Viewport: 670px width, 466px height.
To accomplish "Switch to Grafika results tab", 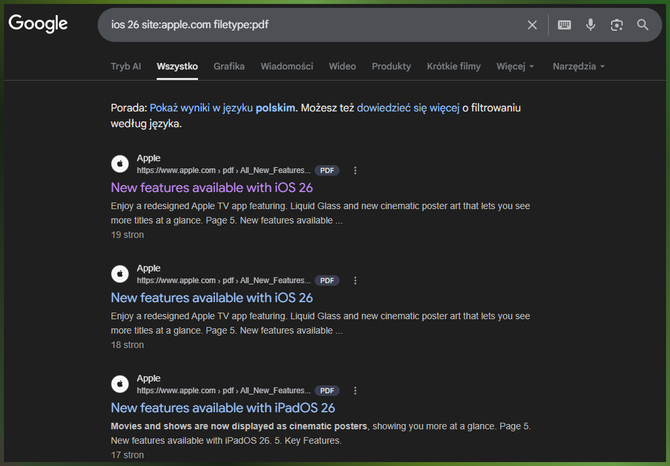I will pyautogui.click(x=229, y=66).
